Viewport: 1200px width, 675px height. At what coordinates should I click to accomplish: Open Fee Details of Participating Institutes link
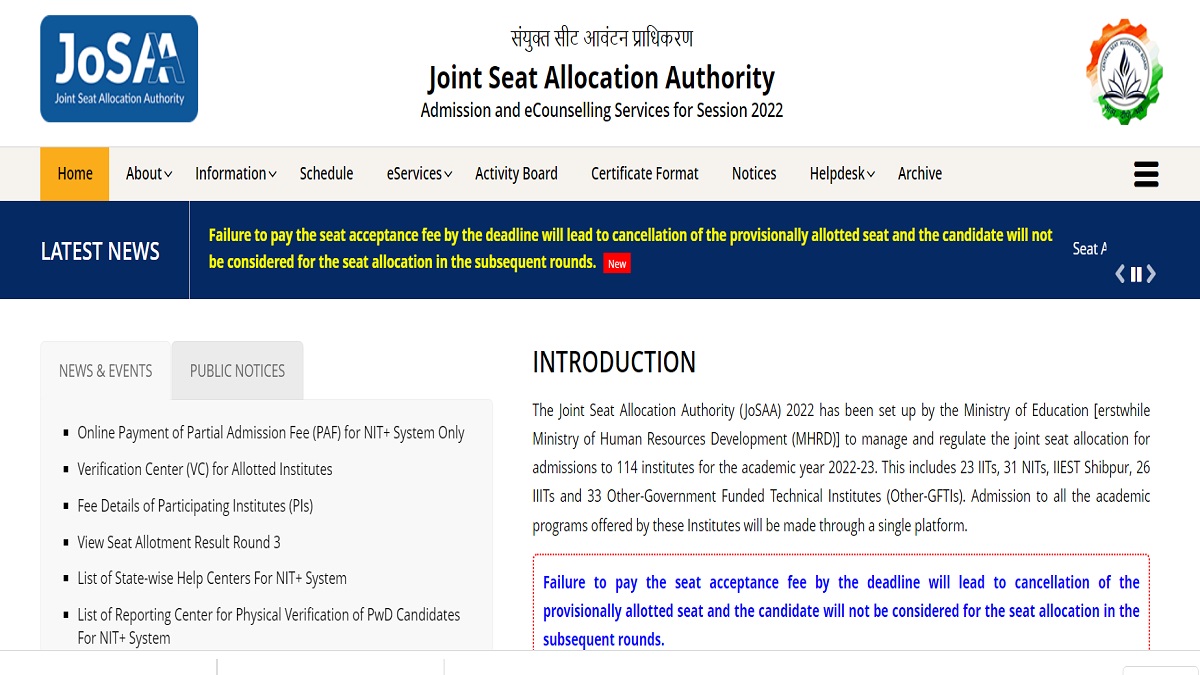[x=195, y=506]
